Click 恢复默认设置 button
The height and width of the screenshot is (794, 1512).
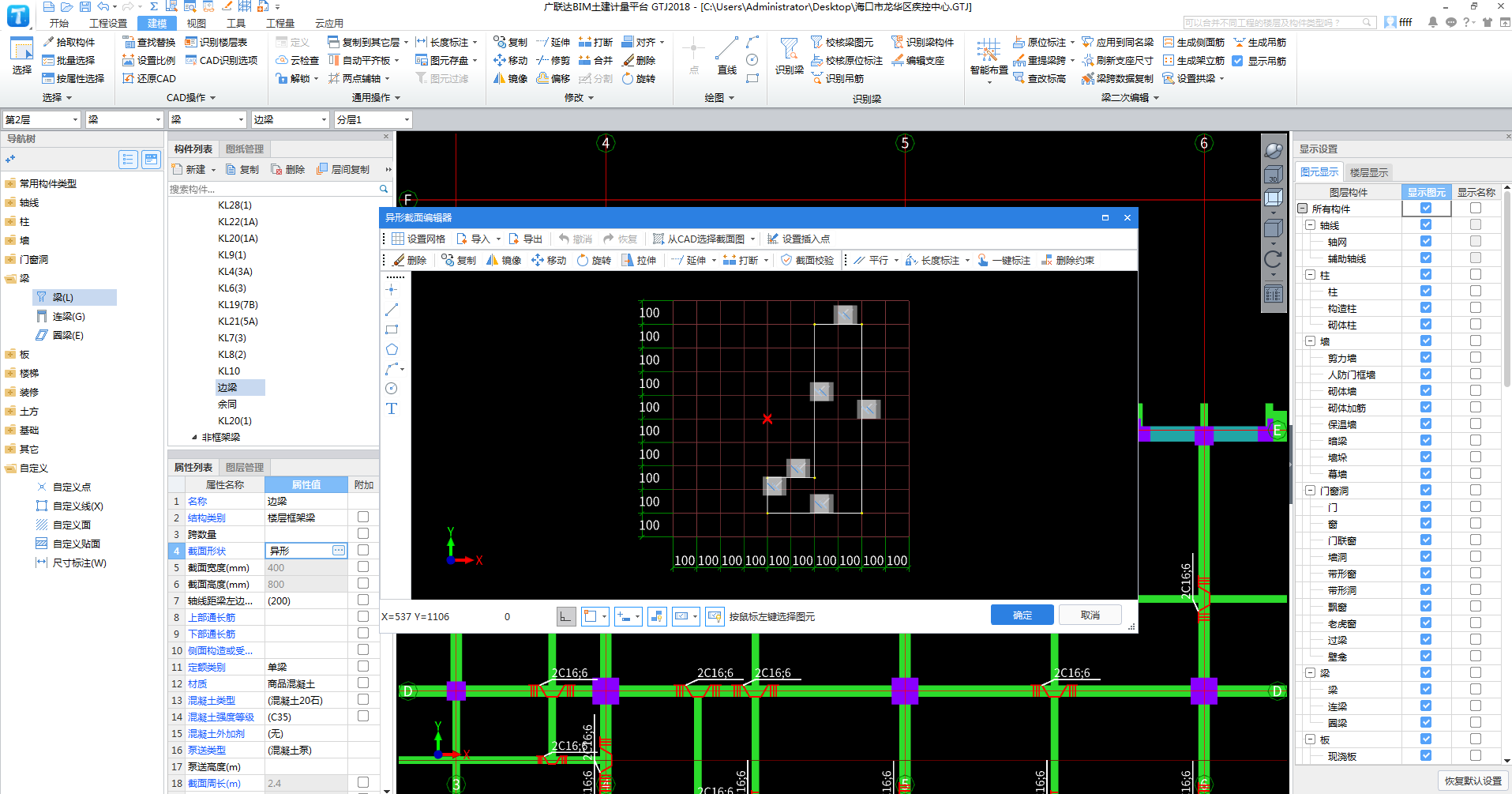click(1473, 781)
